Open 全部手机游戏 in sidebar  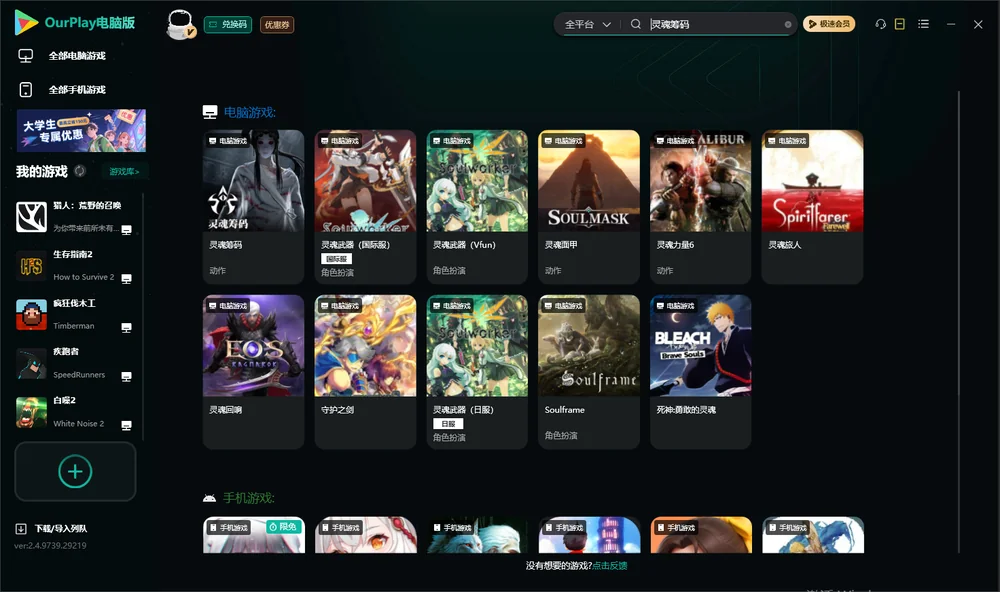tap(77, 90)
